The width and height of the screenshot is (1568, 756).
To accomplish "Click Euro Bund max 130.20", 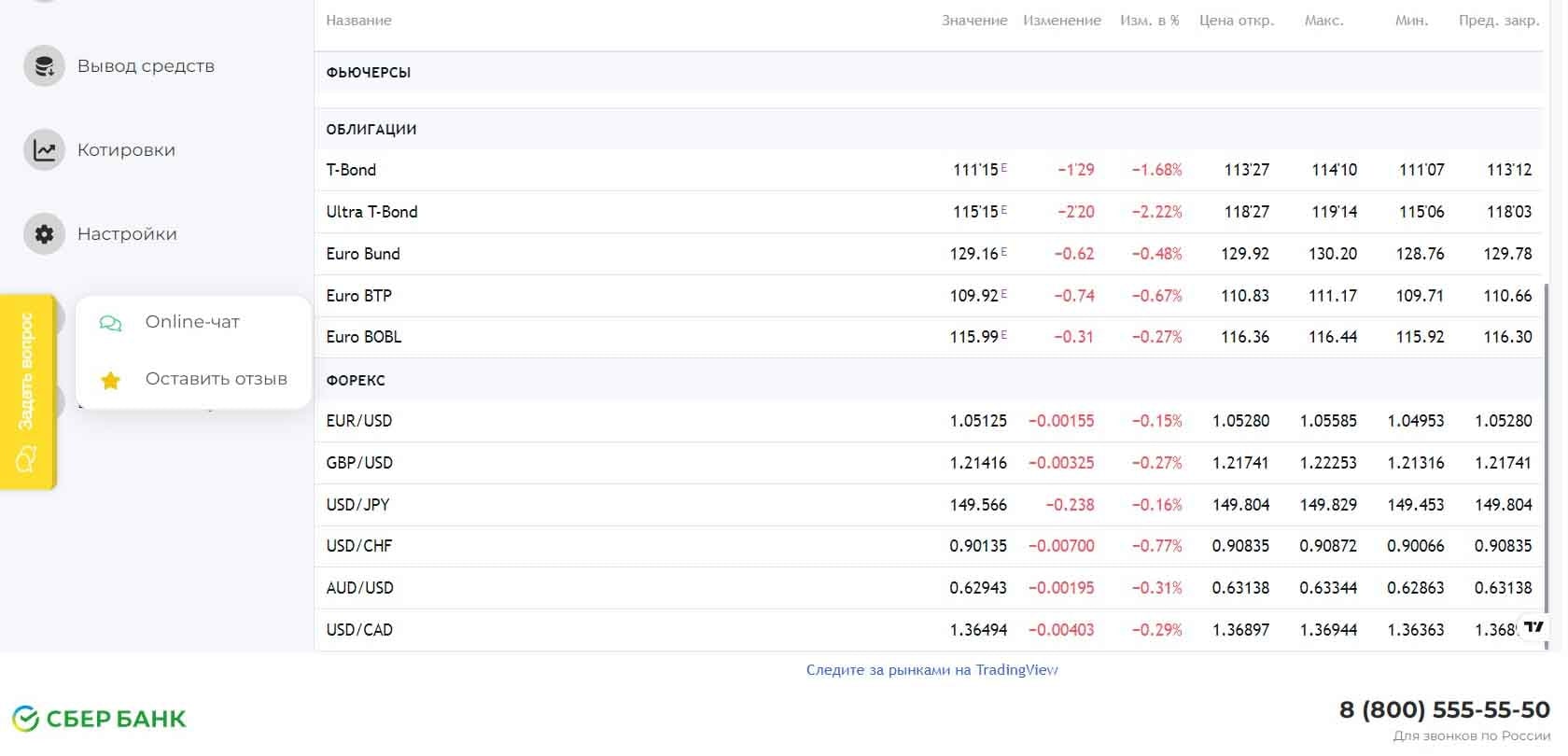I will pos(1333,254).
